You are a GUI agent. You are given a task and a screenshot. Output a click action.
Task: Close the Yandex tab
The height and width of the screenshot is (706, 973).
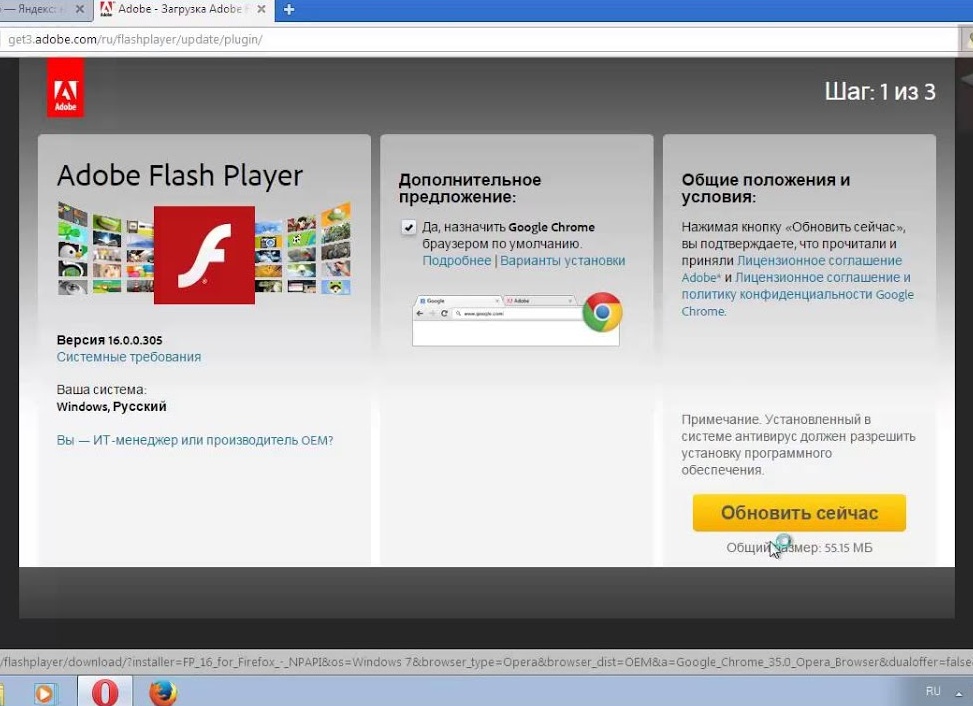pos(79,9)
